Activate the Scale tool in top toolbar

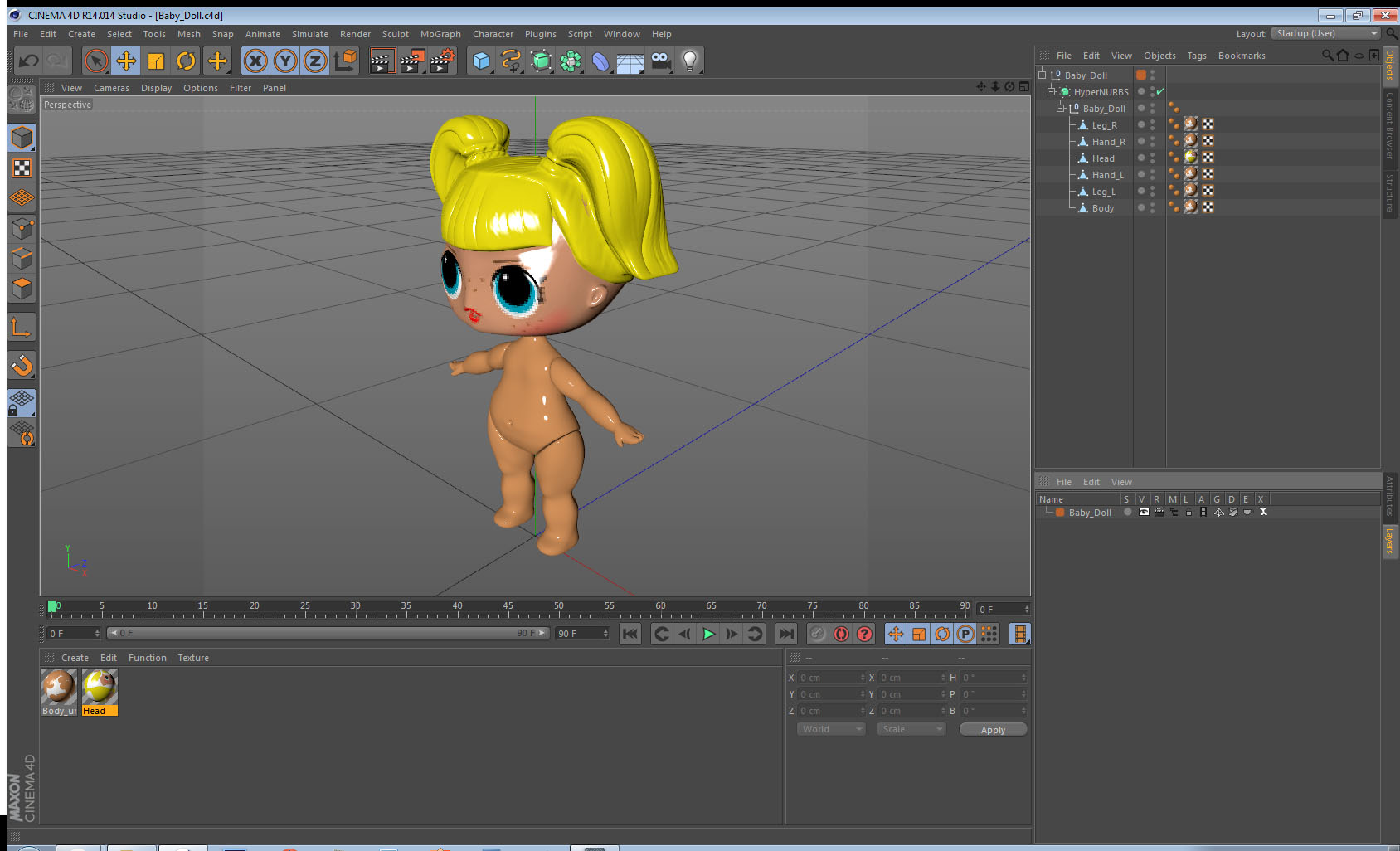coord(156,61)
